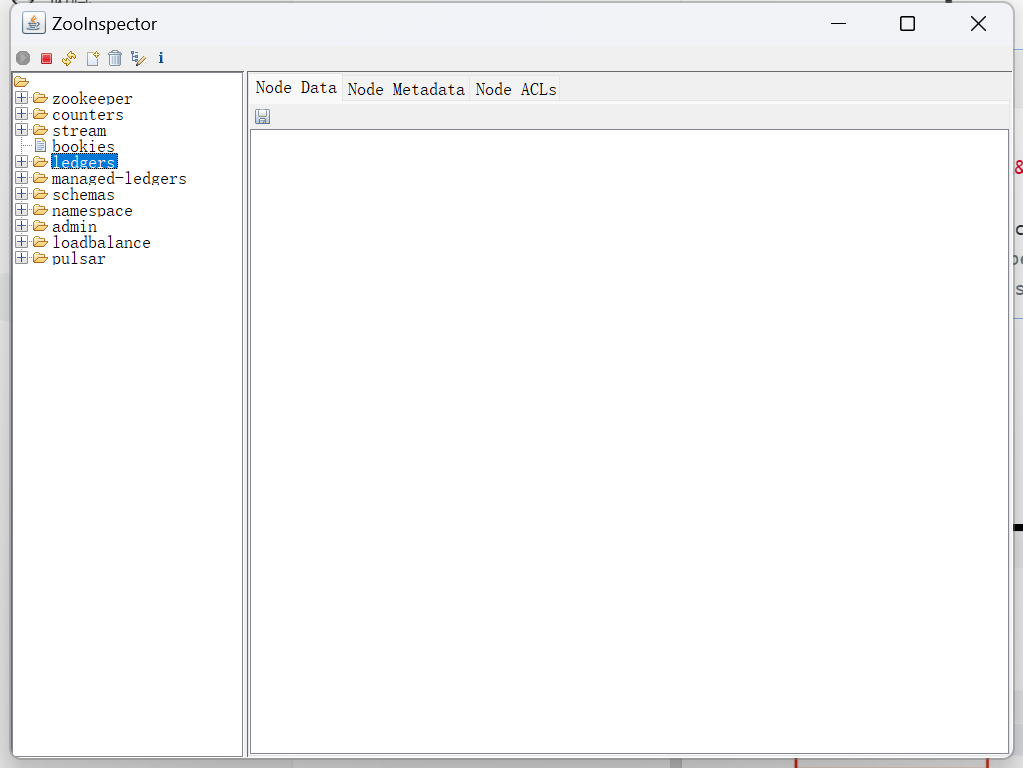
Task: Click the Save node data disk icon
Action: (263, 116)
